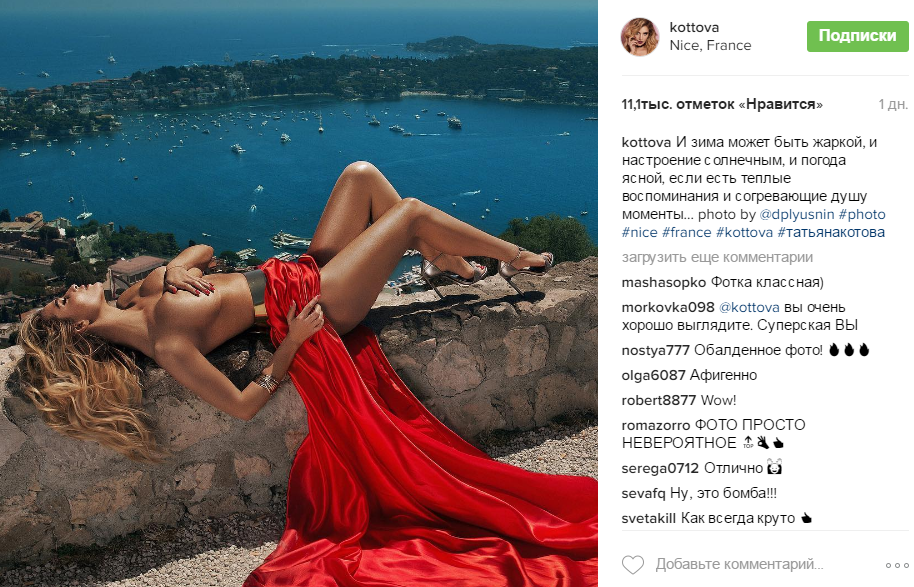The height and width of the screenshot is (587, 914).
Task: Open the three-dot more options menu
Action: [x=897, y=565]
